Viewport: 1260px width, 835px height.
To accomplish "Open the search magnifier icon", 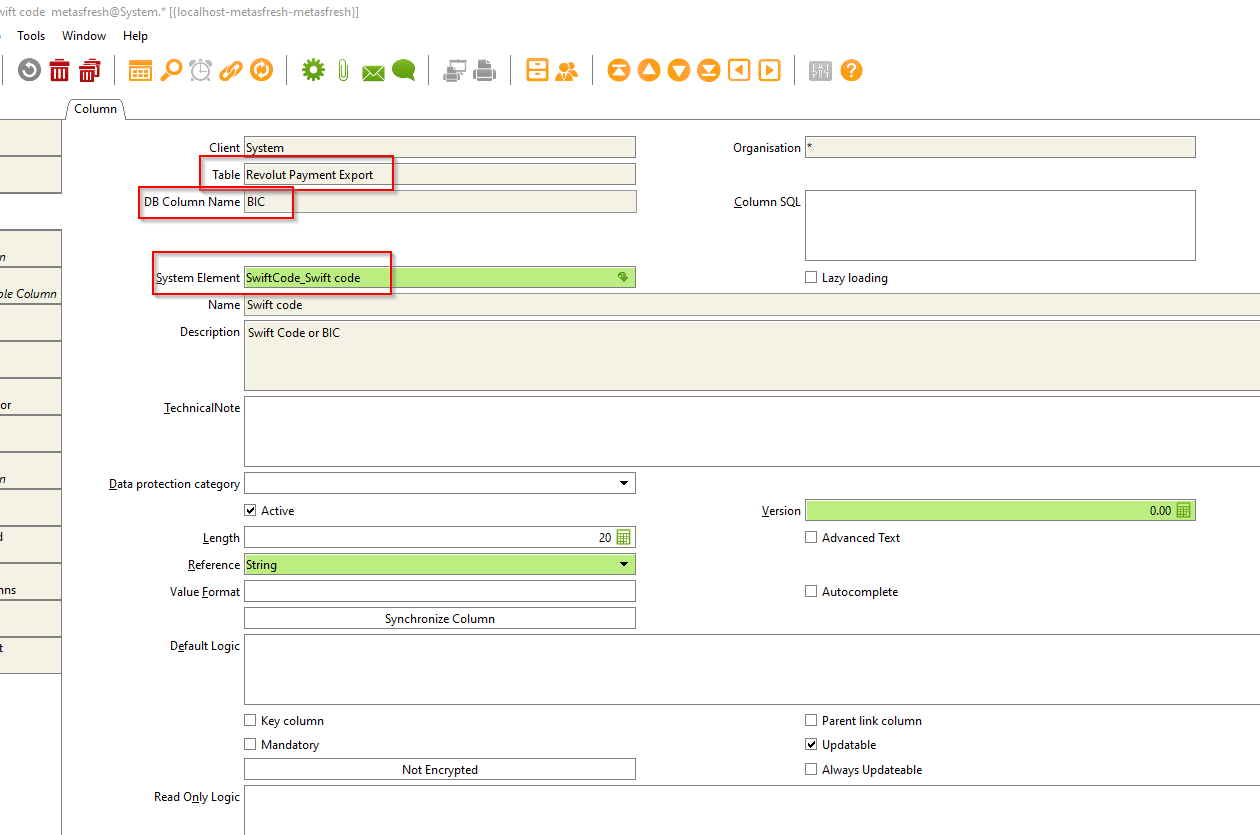I will point(171,70).
